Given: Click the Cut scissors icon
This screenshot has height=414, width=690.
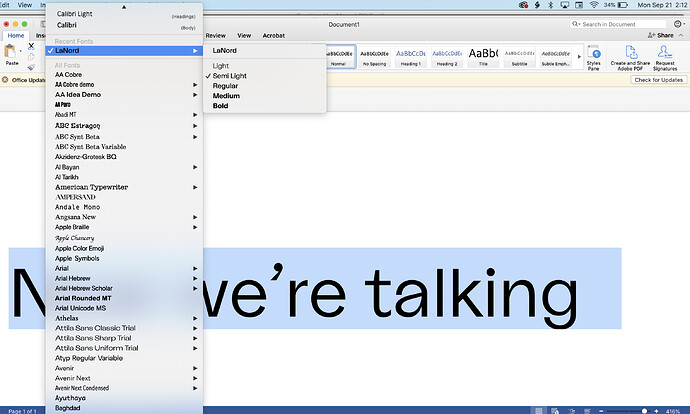Looking at the screenshot, I should tap(31, 46).
